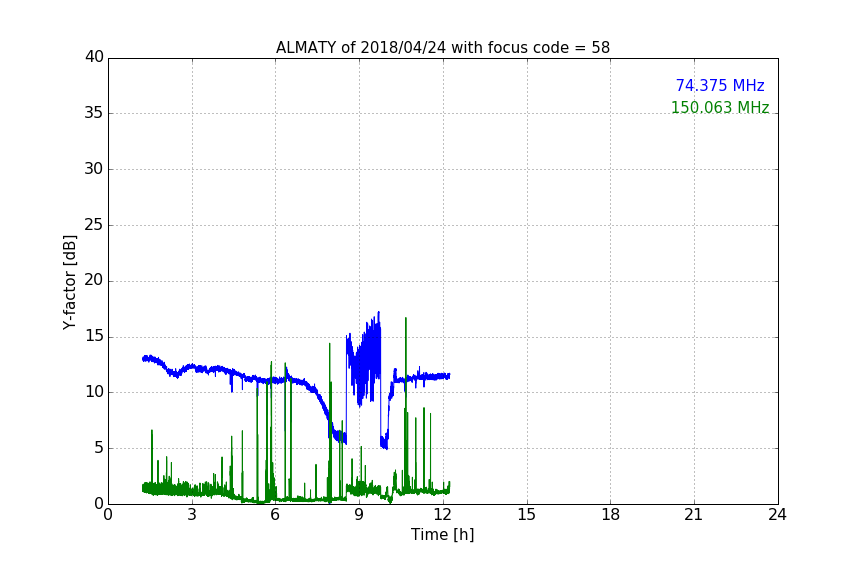Click the x-axis tick label 9
This screenshot has height=576, width=864.
tap(359, 515)
